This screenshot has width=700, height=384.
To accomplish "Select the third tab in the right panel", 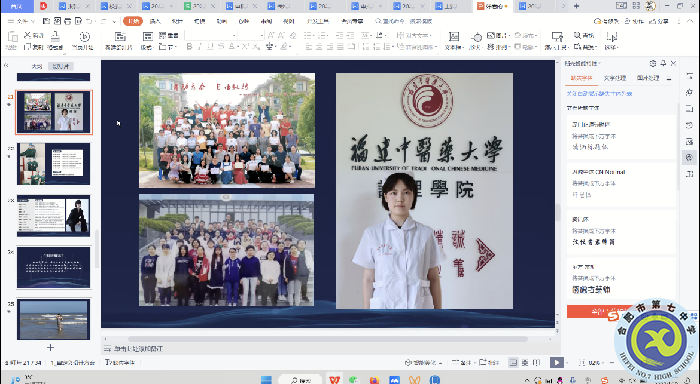I will coord(648,78).
